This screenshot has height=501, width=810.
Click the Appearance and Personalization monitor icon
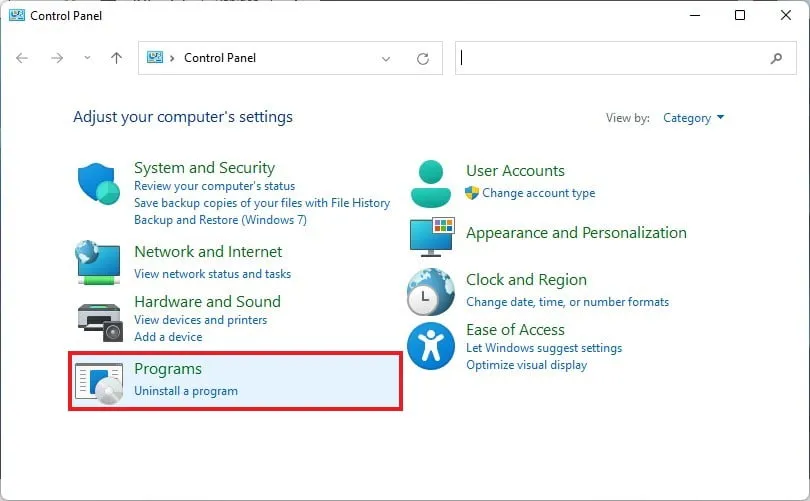click(431, 236)
